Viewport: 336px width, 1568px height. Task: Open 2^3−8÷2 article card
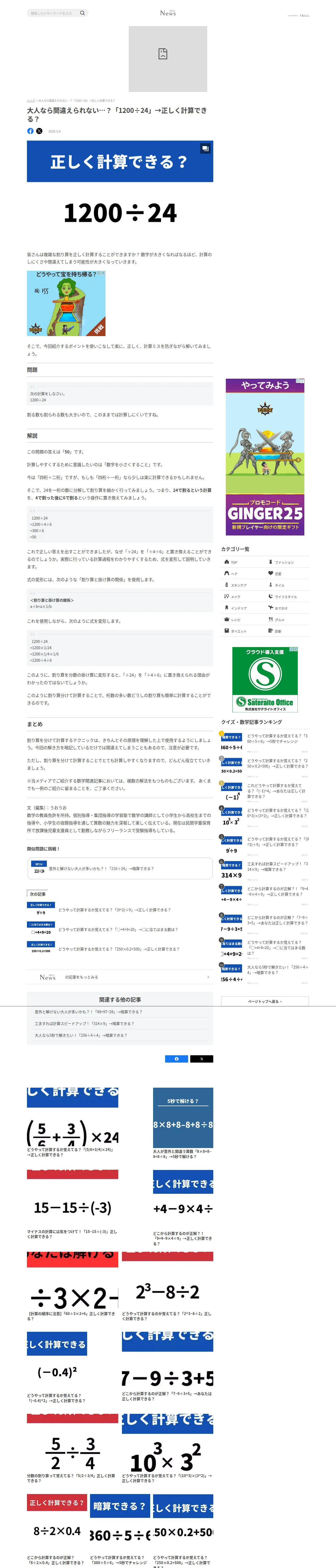(x=168, y=1286)
